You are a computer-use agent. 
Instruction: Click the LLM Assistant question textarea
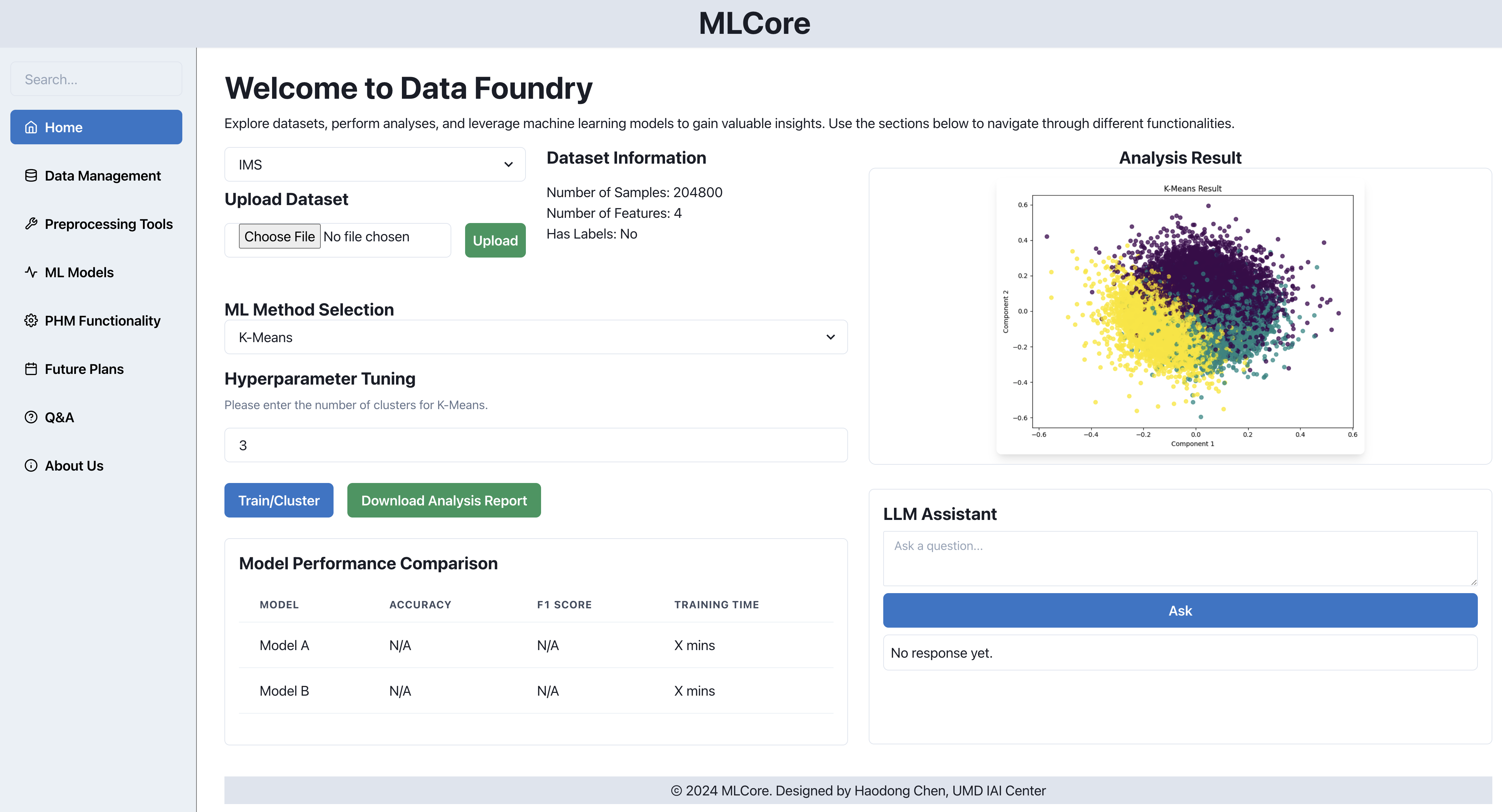1180,559
